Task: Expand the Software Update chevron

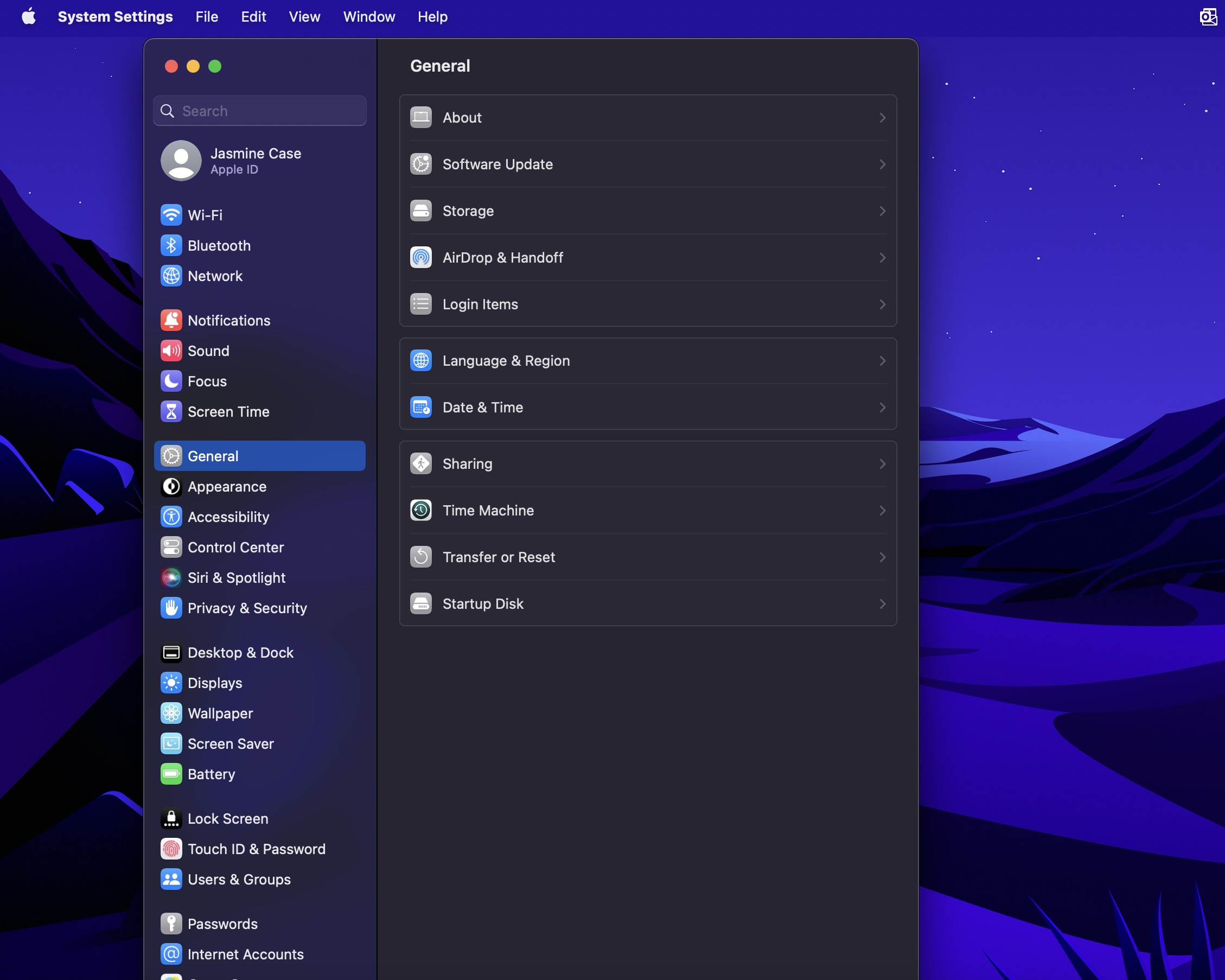Action: [x=882, y=164]
